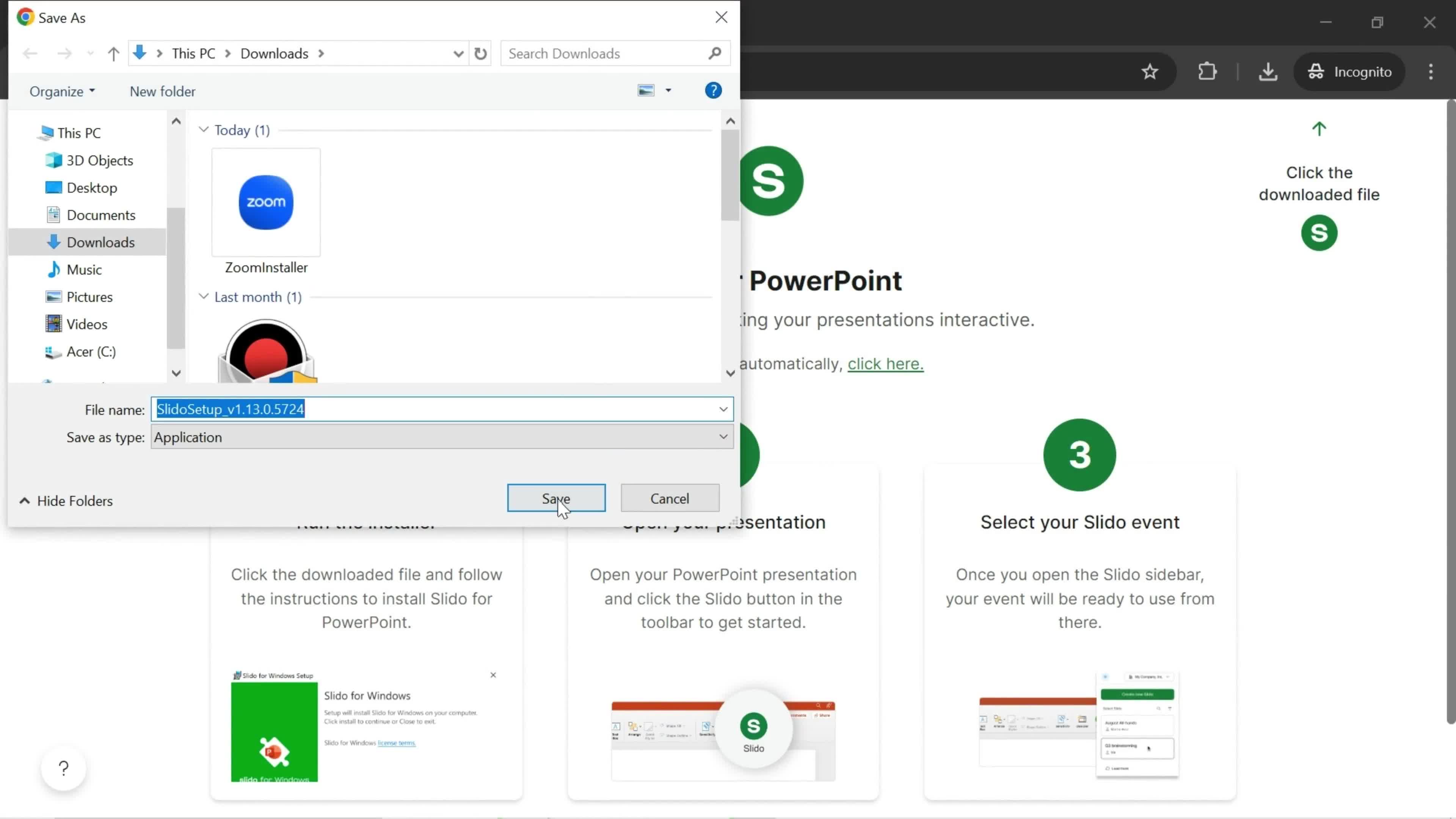
Task: Click the click here link for Slido
Action: coord(884,363)
